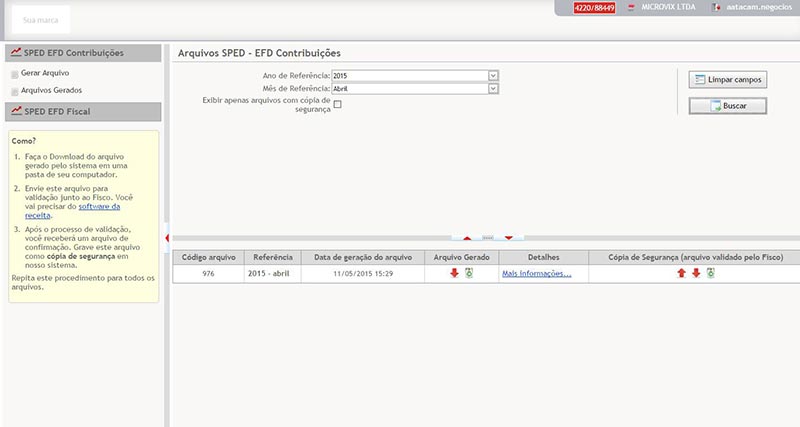The image size is (800, 427).
Task: Open the Arquivos Gerados menu item
Action: point(51,90)
